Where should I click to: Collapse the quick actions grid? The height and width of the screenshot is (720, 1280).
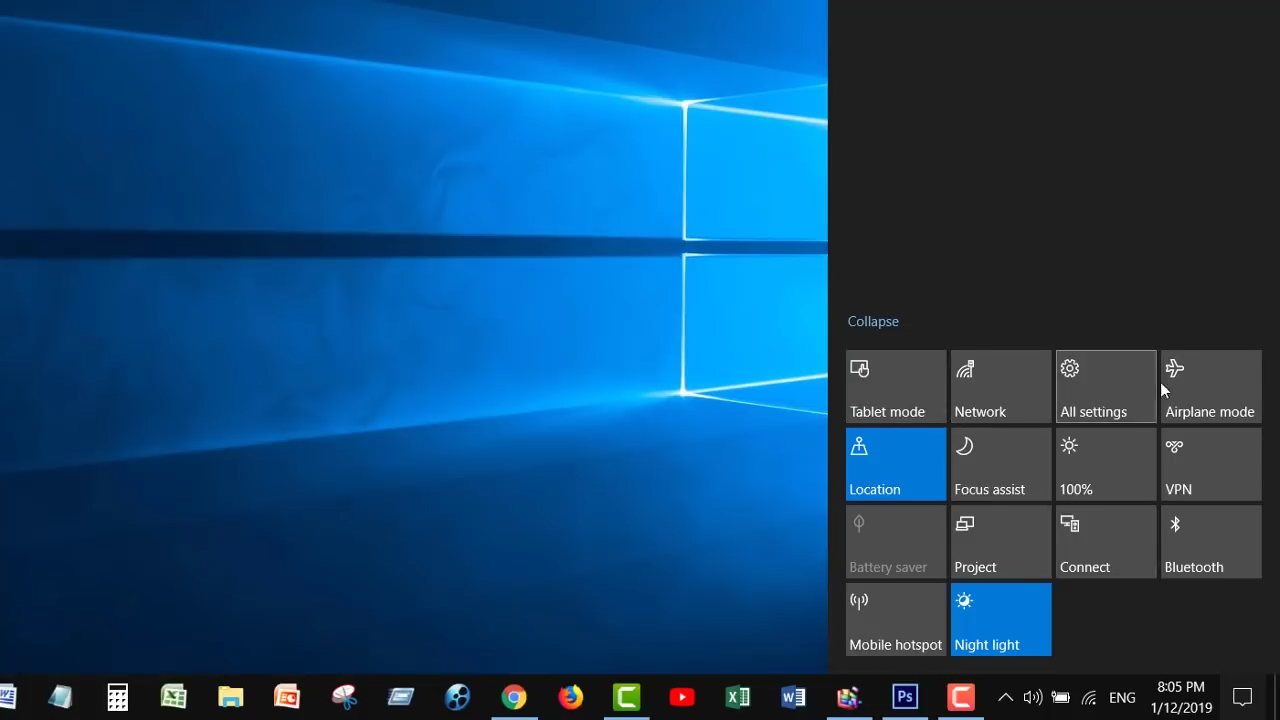point(873,321)
